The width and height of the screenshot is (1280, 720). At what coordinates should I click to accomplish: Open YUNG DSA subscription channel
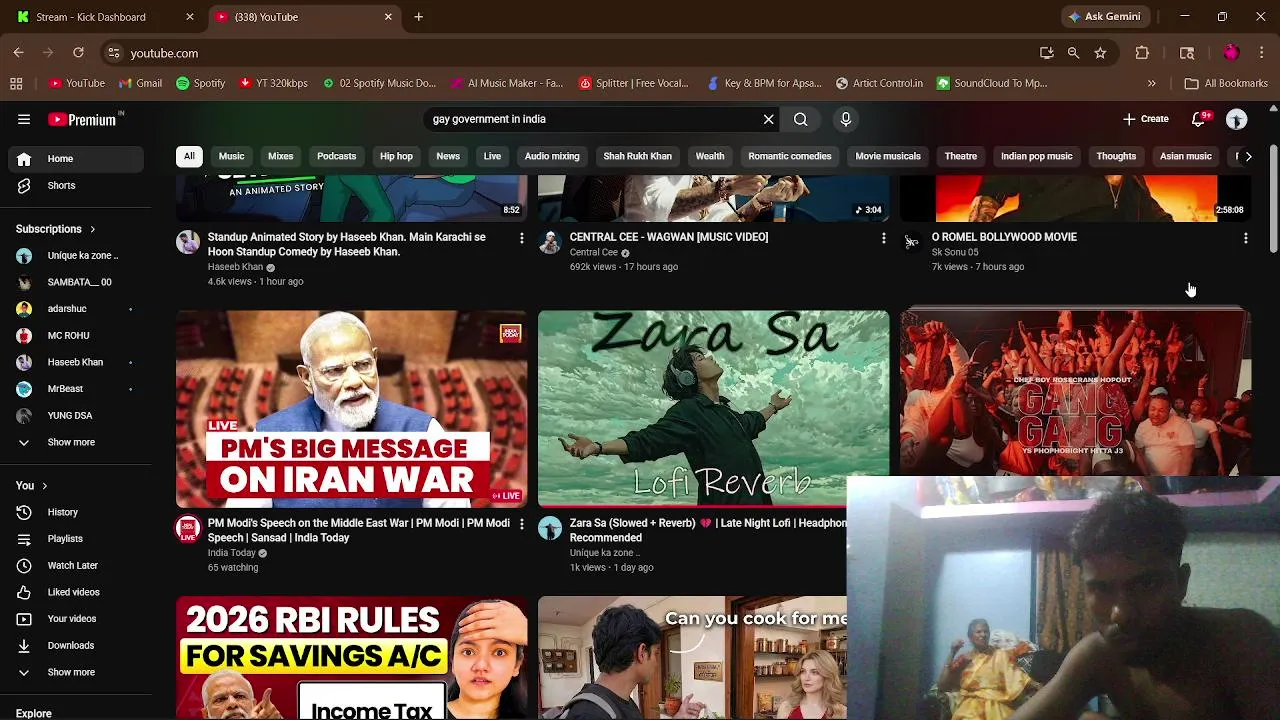coord(76,415)
